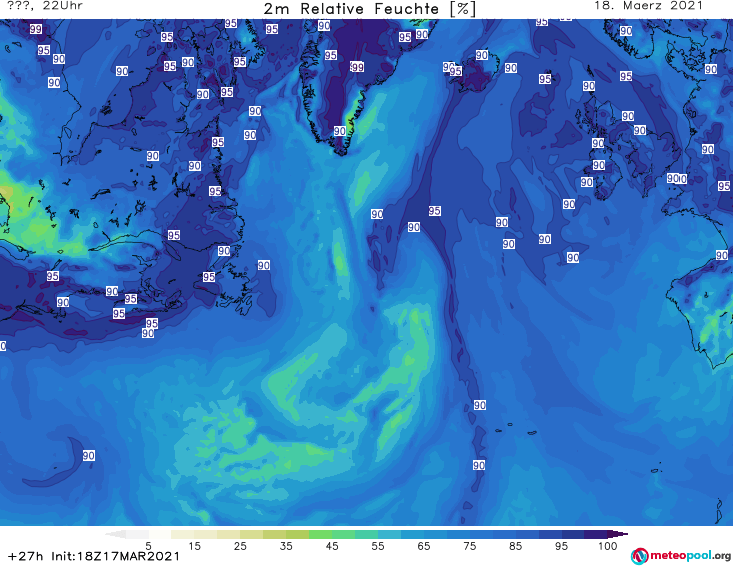The width and height of the screenshot is (733, 566).
Task: Click the '???, 22Uhr' time label
Action: tap(45, 6)
